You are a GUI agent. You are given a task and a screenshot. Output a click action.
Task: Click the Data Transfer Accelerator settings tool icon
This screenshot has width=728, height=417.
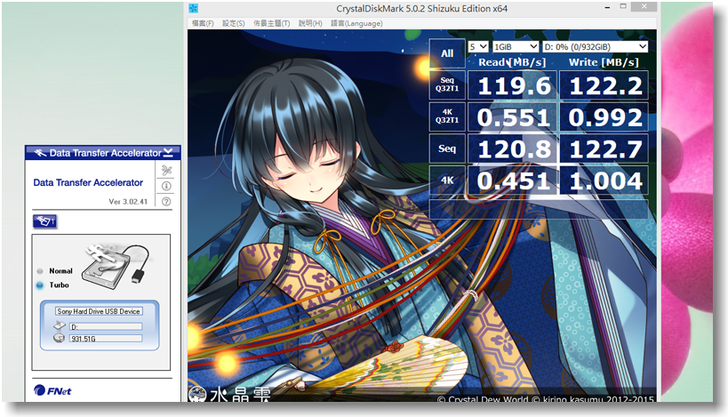point(166,171)
